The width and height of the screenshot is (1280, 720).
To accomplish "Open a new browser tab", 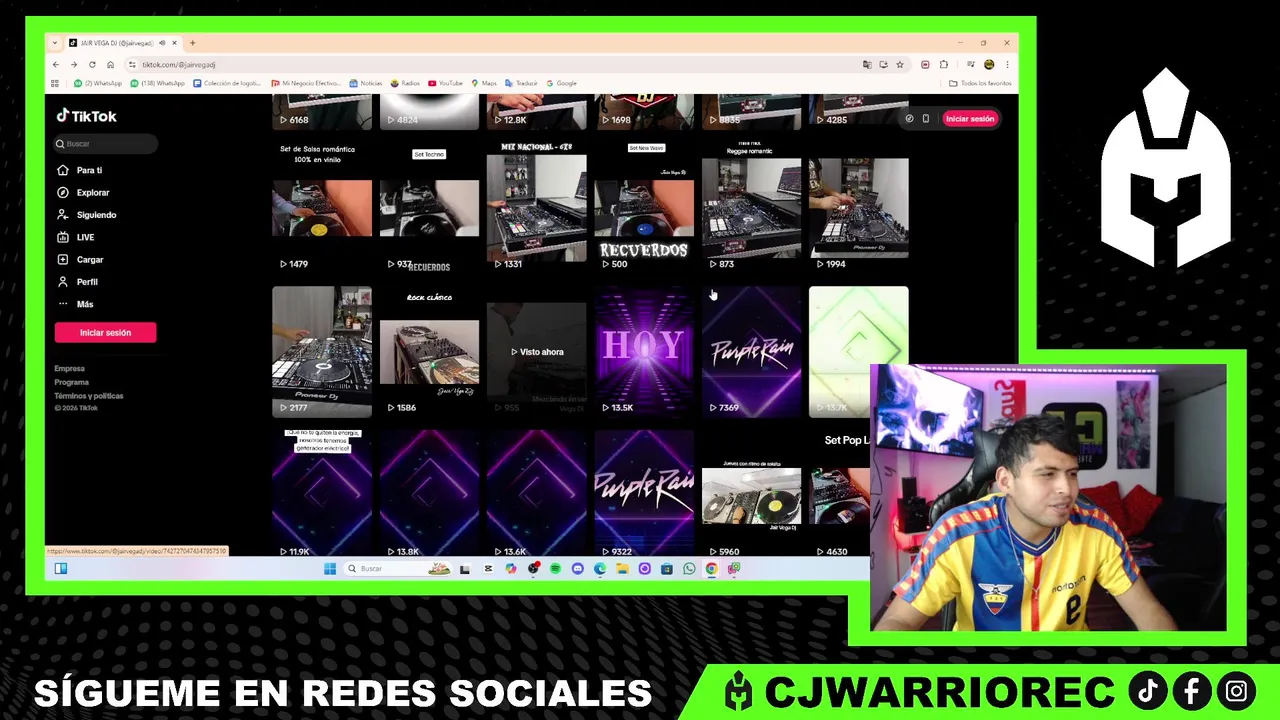I will click(x=193, y=43).
